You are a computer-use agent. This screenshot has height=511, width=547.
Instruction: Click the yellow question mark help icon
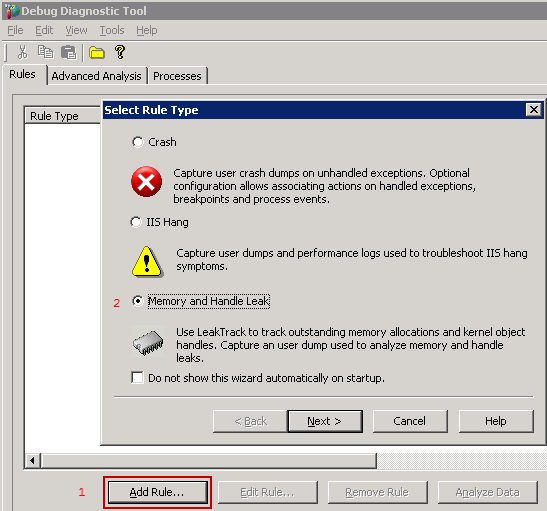(120, 52)
